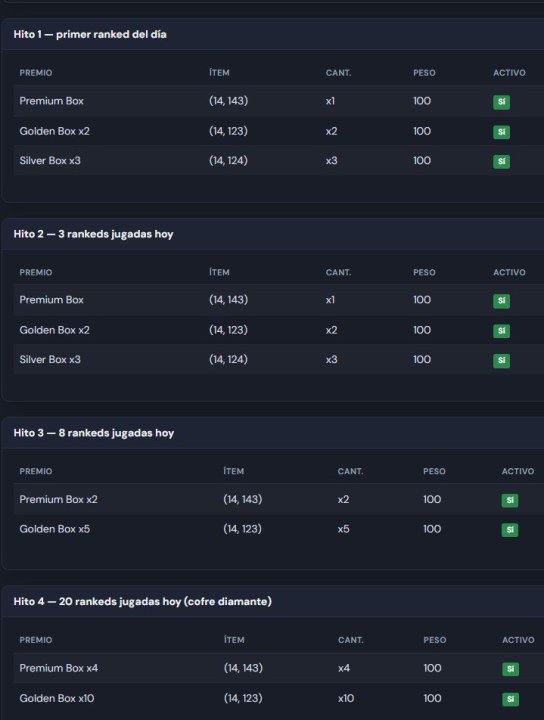Screen dimensions: 544x720
Task: Click the PREMIO column header in Hito 1
Action: click(x=36, y=73)
